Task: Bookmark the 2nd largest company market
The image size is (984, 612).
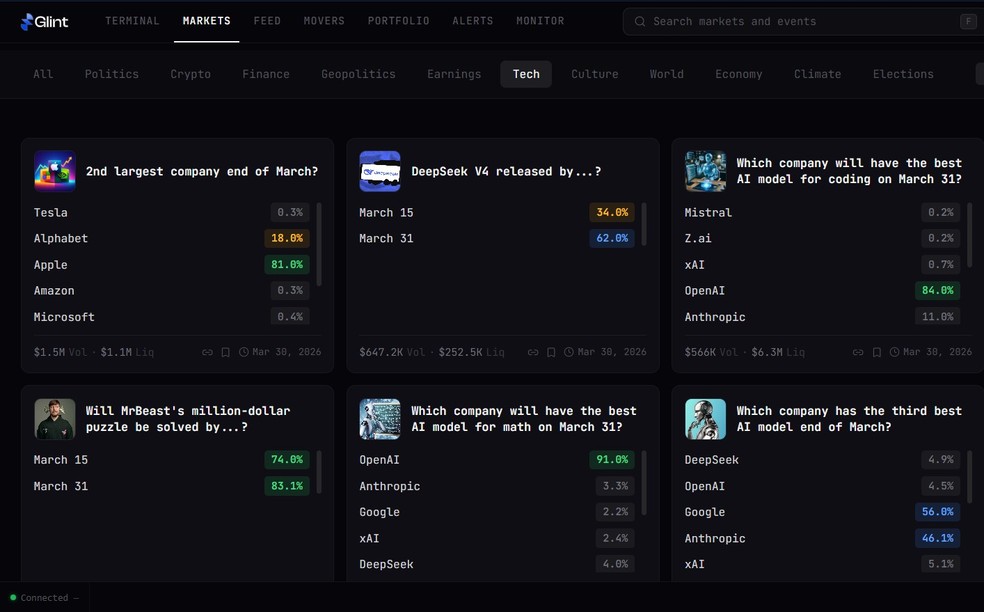Action: point(225,352)
